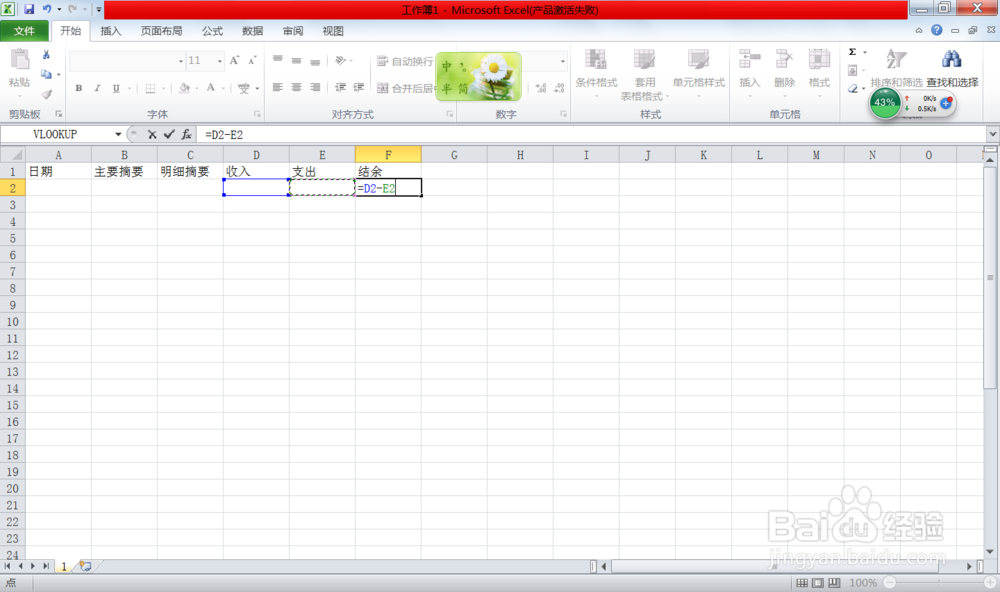The height and width of the screenshot is (592, 1000).
Task: Switch to the 页面布局 tab
Action: click(161, 31)
